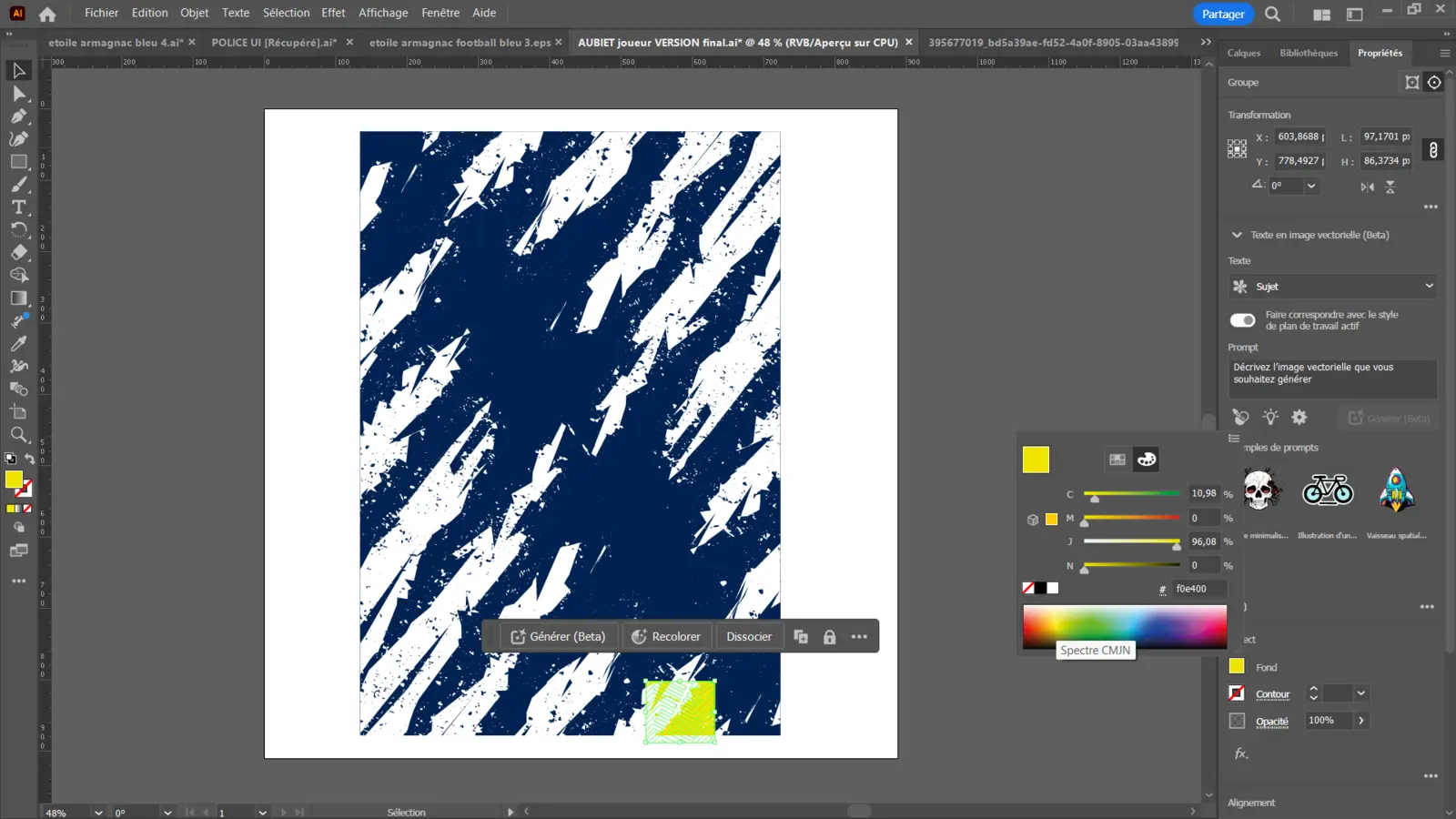This screenshot has height=819, width=1456.
Task: Click the Fond yellow fill swatch
Action: pos(1237,666)
